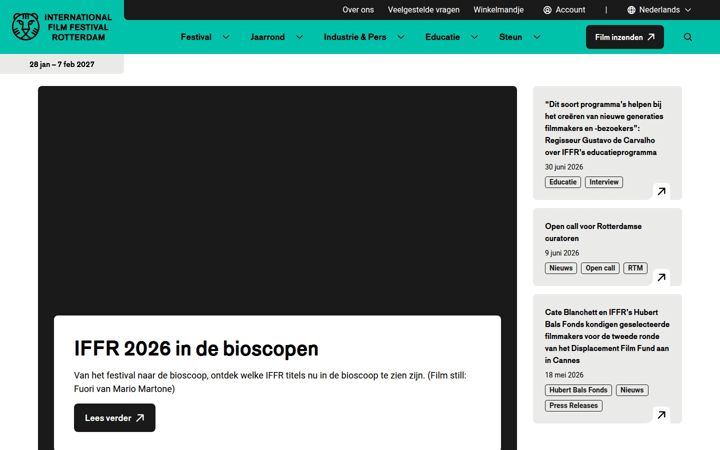Click the Film inzenden button
Viewport: 720px width, 450px height.
[624, 37]
